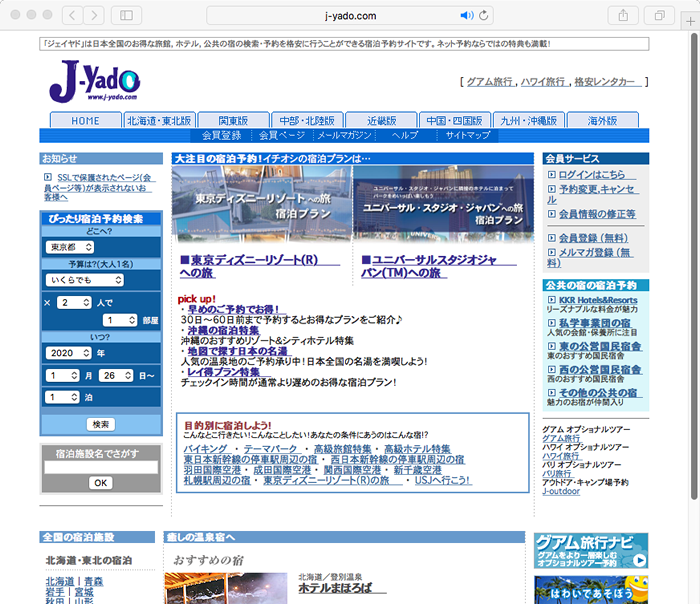Open the Safari share button

pos(623,16)
